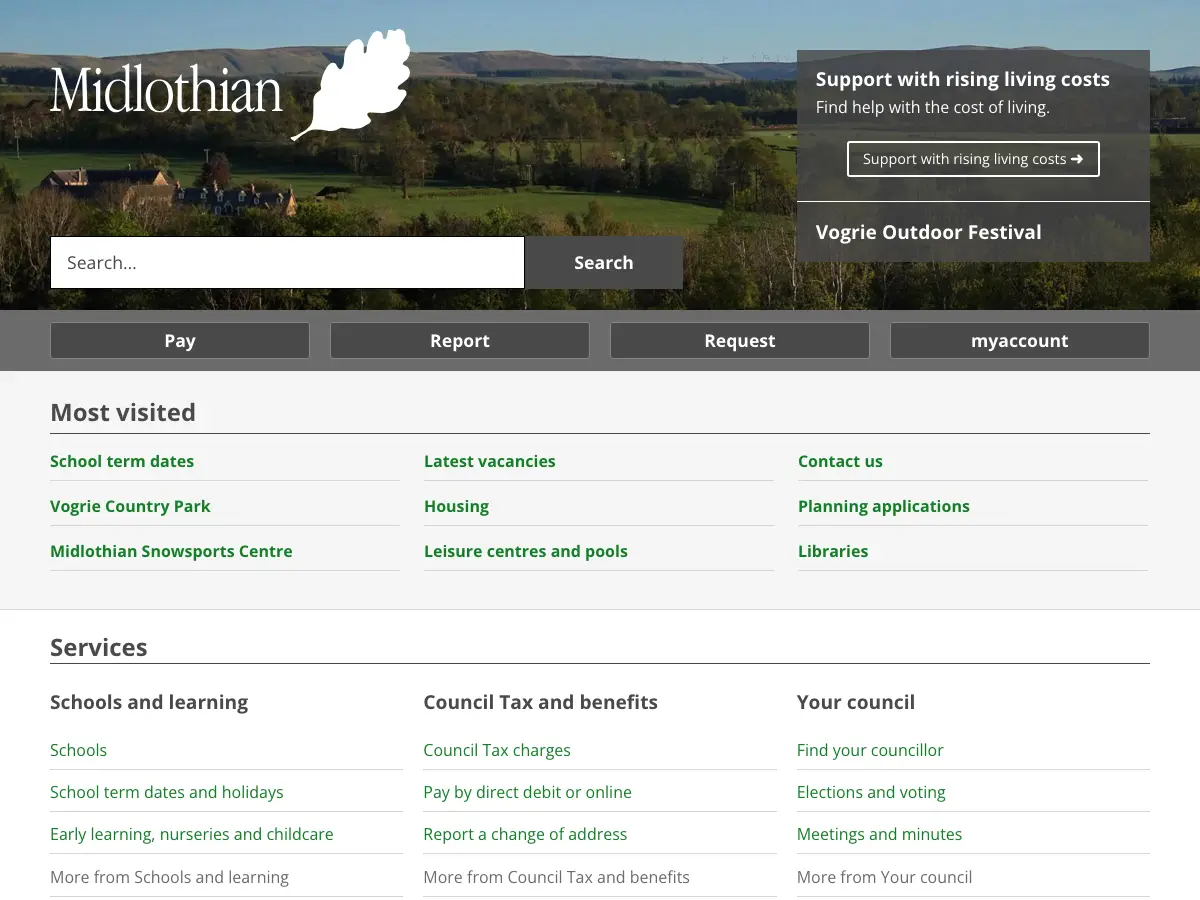
Task: Open the myaccount menu button
Action: [1020, 340]
